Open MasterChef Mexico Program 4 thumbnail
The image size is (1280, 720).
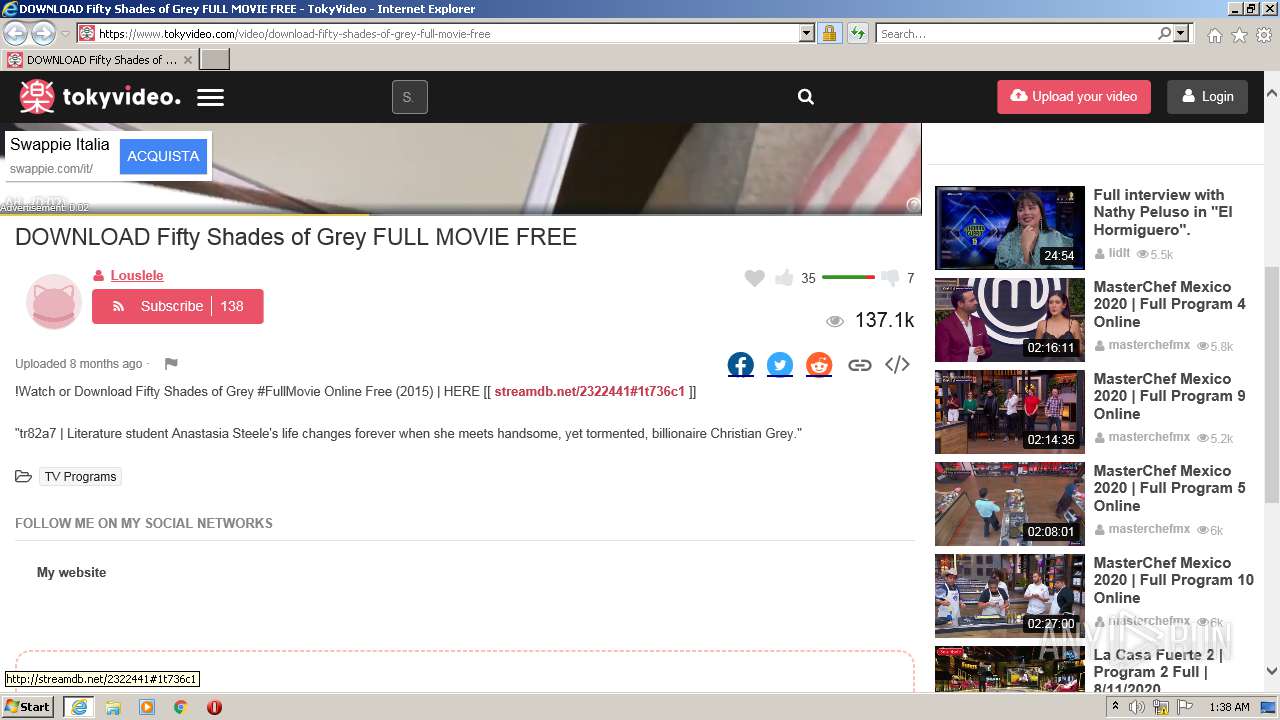[1009, 320]
